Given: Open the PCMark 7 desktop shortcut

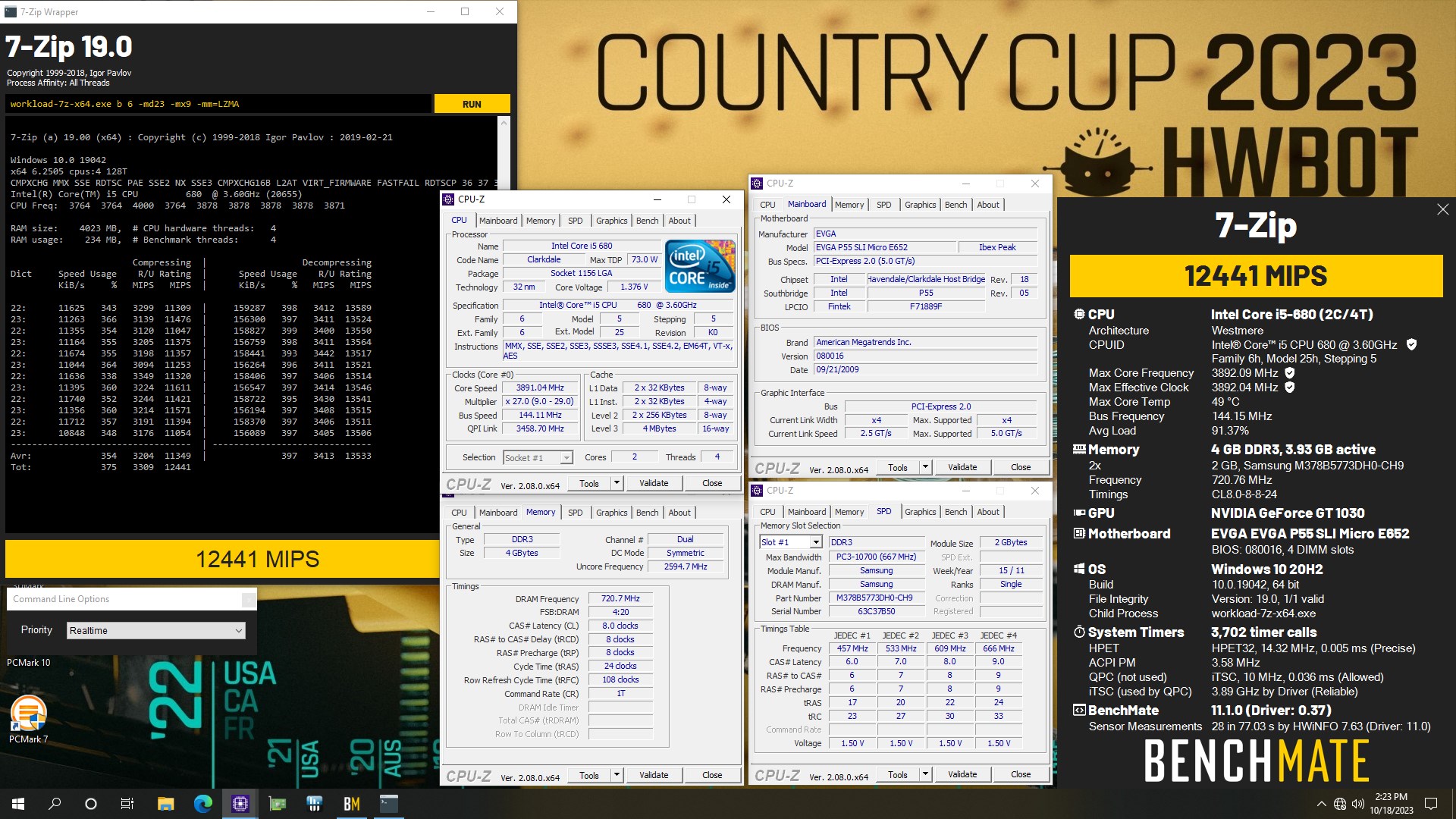Looking at the screenshot, I should (x=28, y=719).
